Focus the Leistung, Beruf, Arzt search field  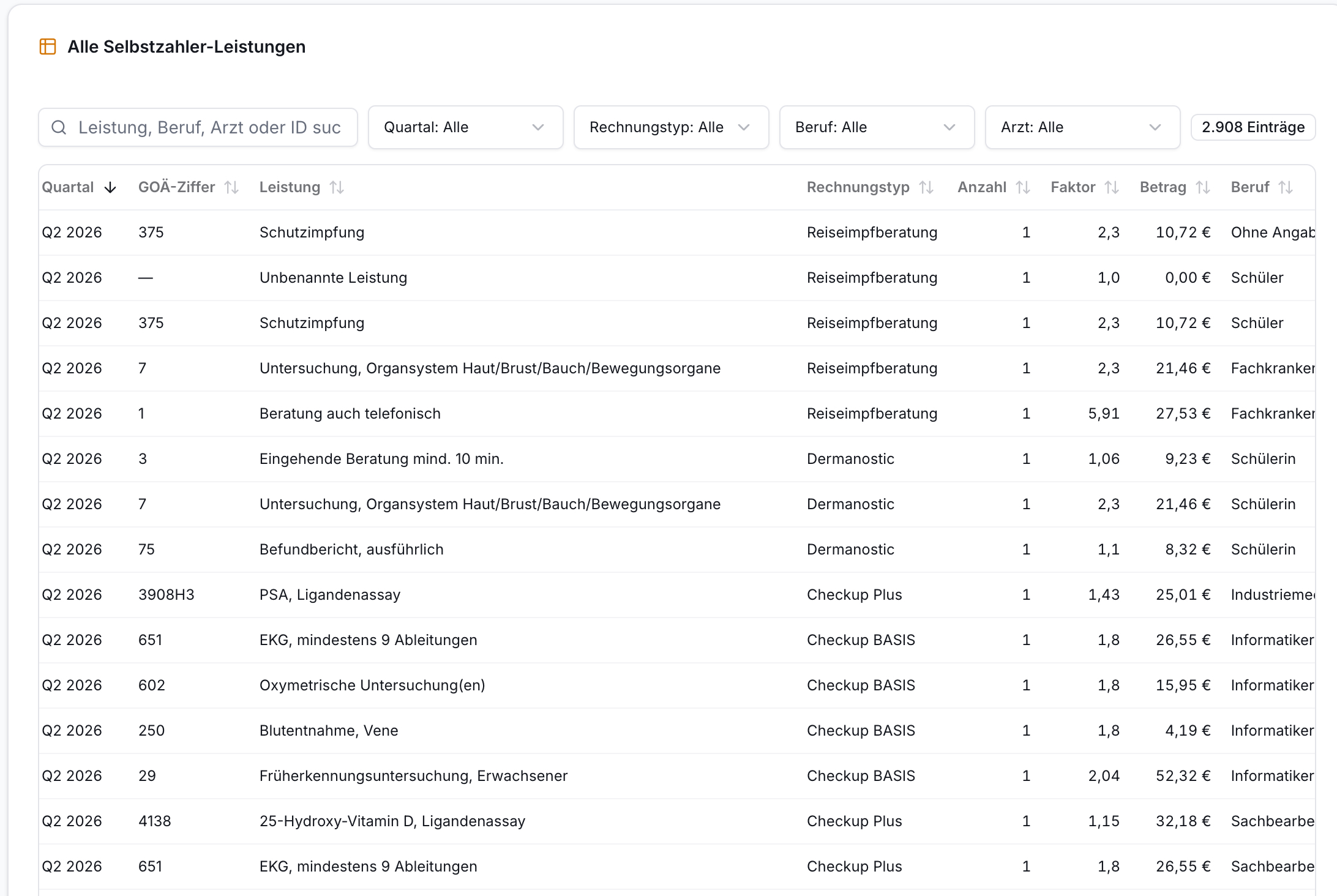coord(198,127)
